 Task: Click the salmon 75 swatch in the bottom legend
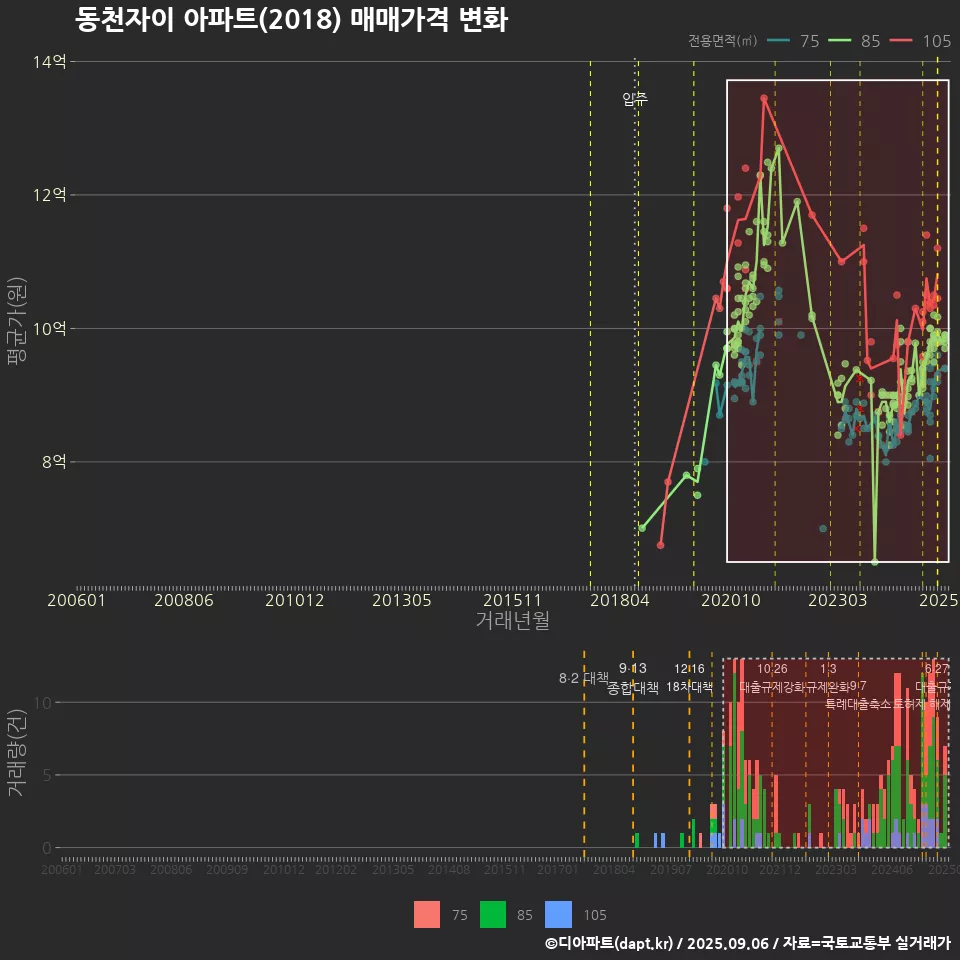point(427,915)
